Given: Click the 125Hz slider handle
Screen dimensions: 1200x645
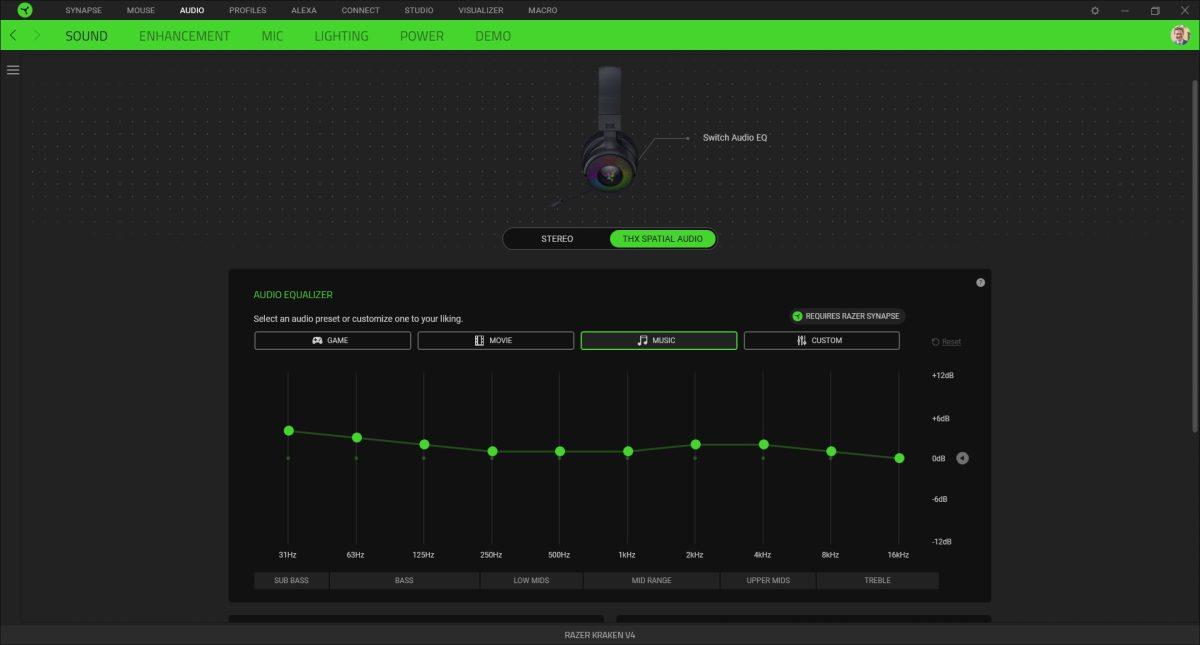Looking at the screenshot, I should point(424,444).
